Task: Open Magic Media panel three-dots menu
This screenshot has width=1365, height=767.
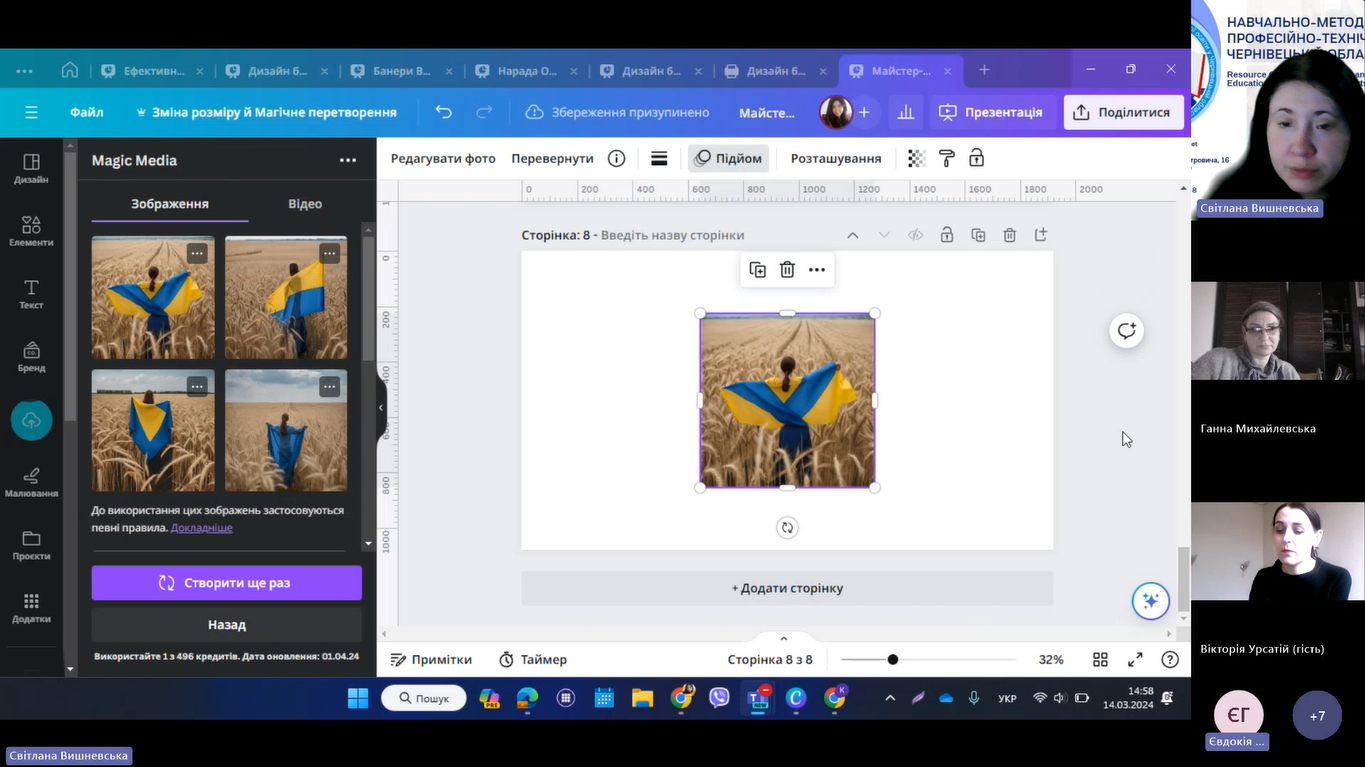Action: (347, 160)
